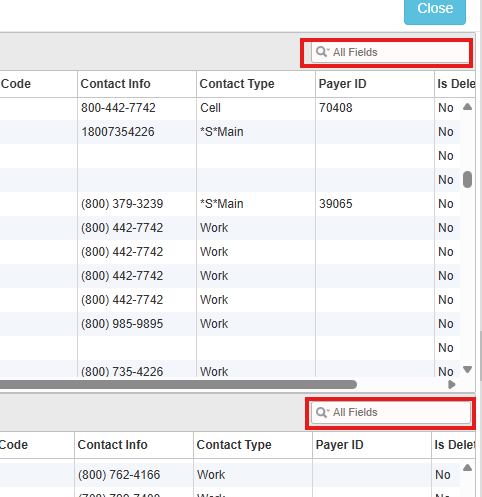The height and width of the screenshot is (497, 482).
Task: Focus the upper grid's All Fields search box
Action: (390, 52)
